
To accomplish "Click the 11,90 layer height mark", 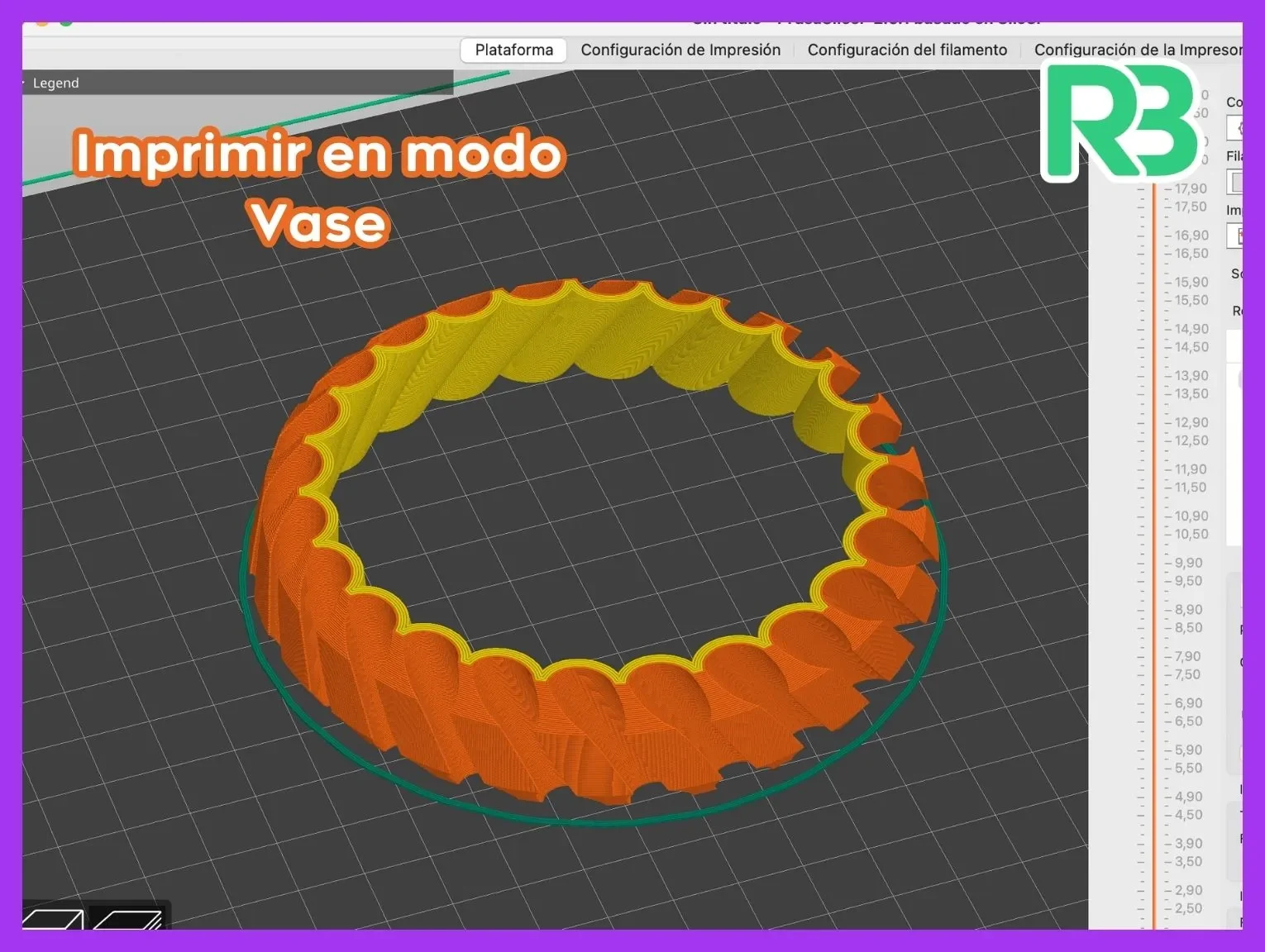I will point(1191,469).
